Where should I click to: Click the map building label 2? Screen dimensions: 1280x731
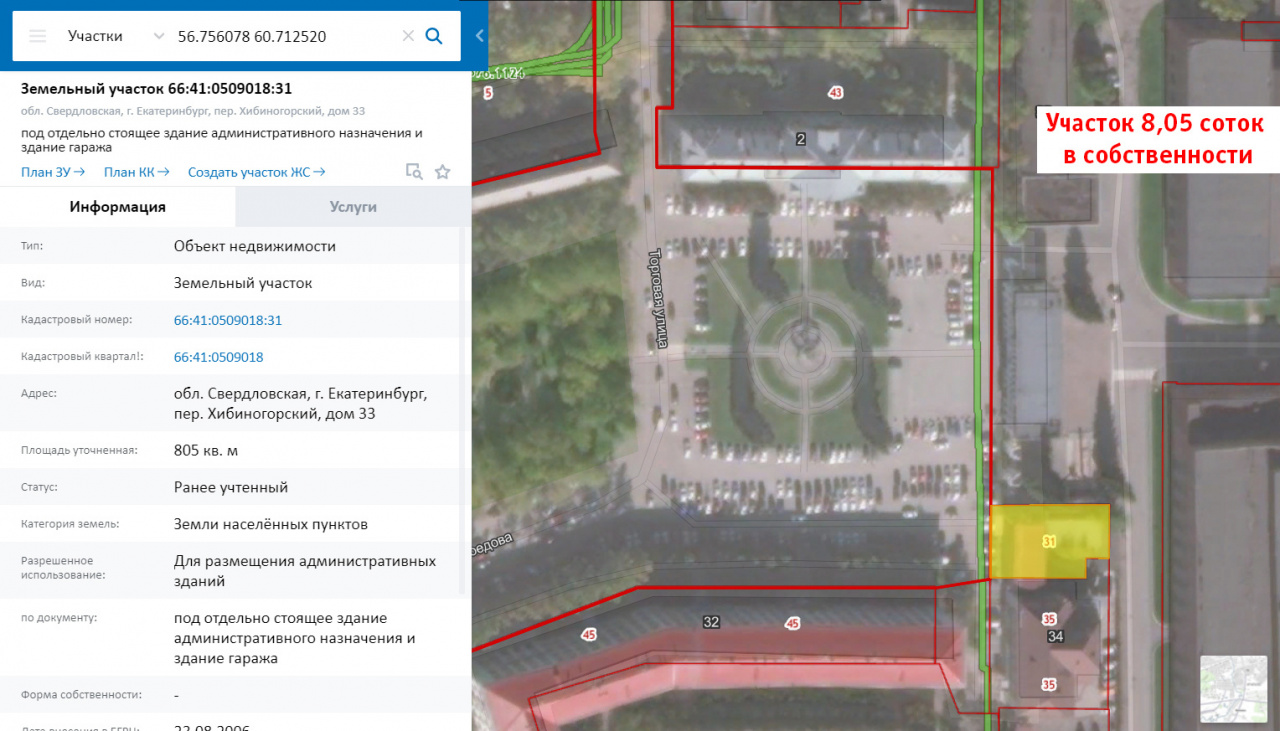click(801, 139)
